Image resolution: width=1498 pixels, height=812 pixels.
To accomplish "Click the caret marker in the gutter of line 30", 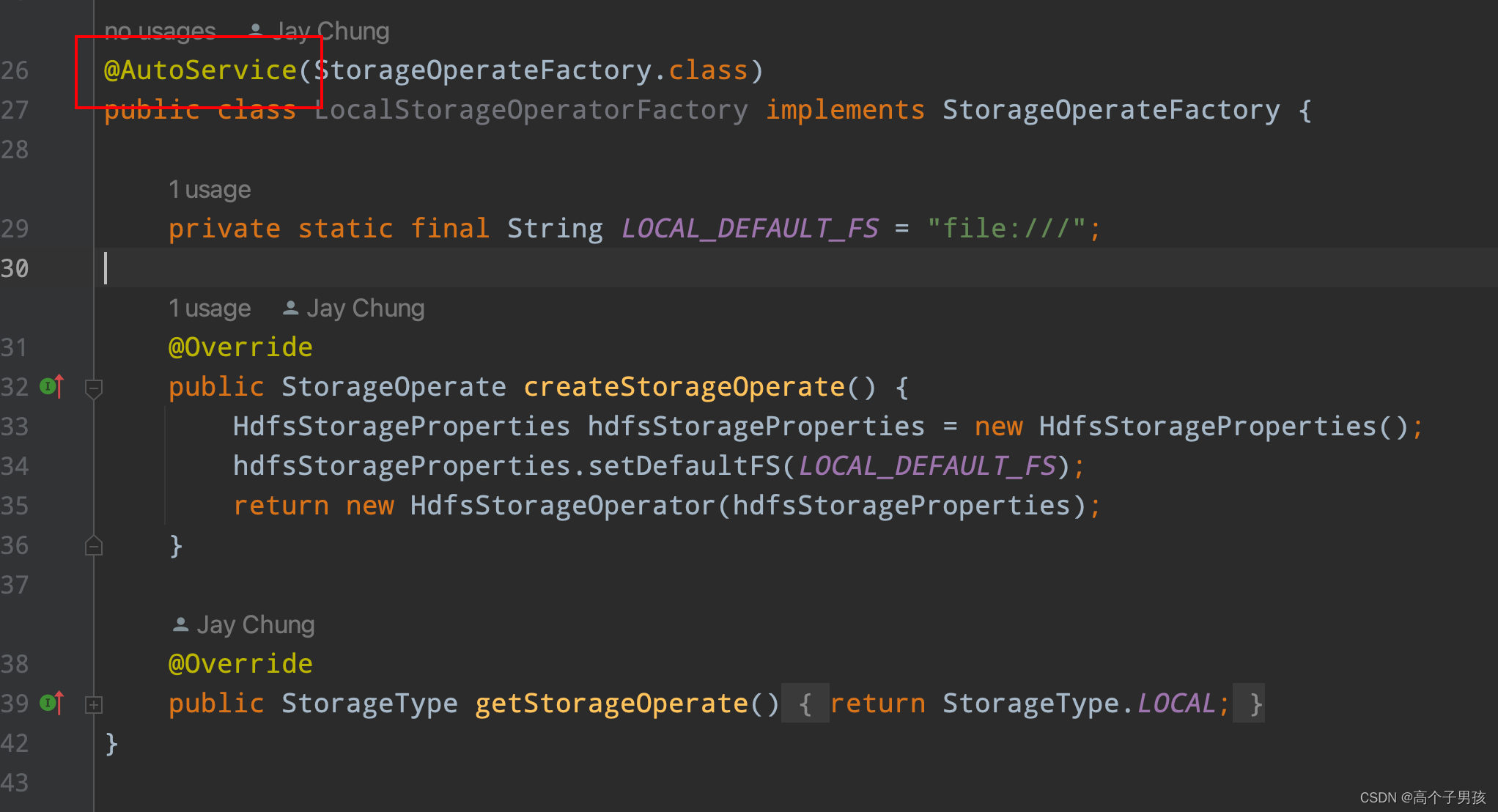I will (x=106, y=268).
